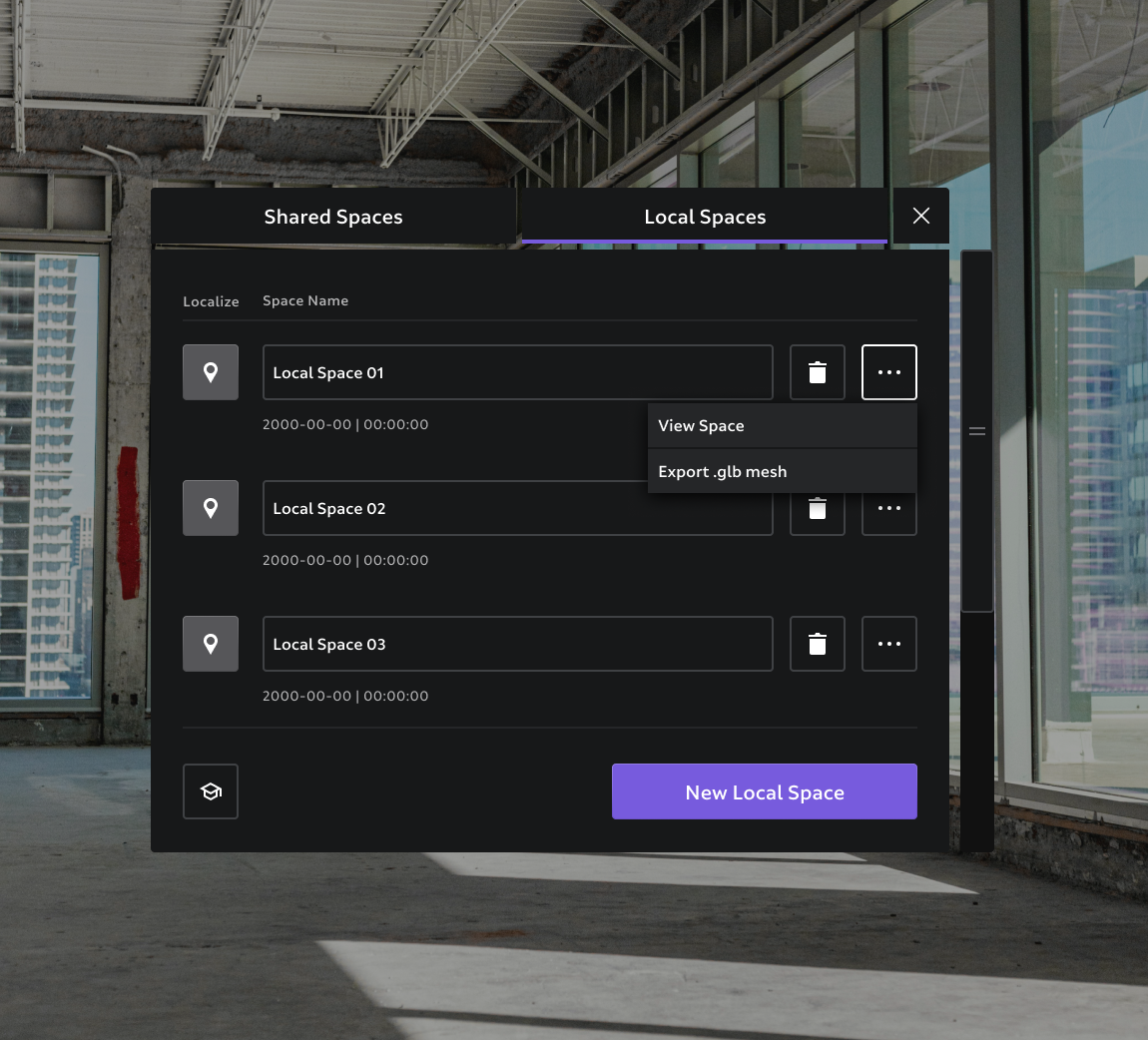This screenshot has width=1148, height=1040.
Task: Grab the drag handle on the right edge
Action: pos(976,431)
